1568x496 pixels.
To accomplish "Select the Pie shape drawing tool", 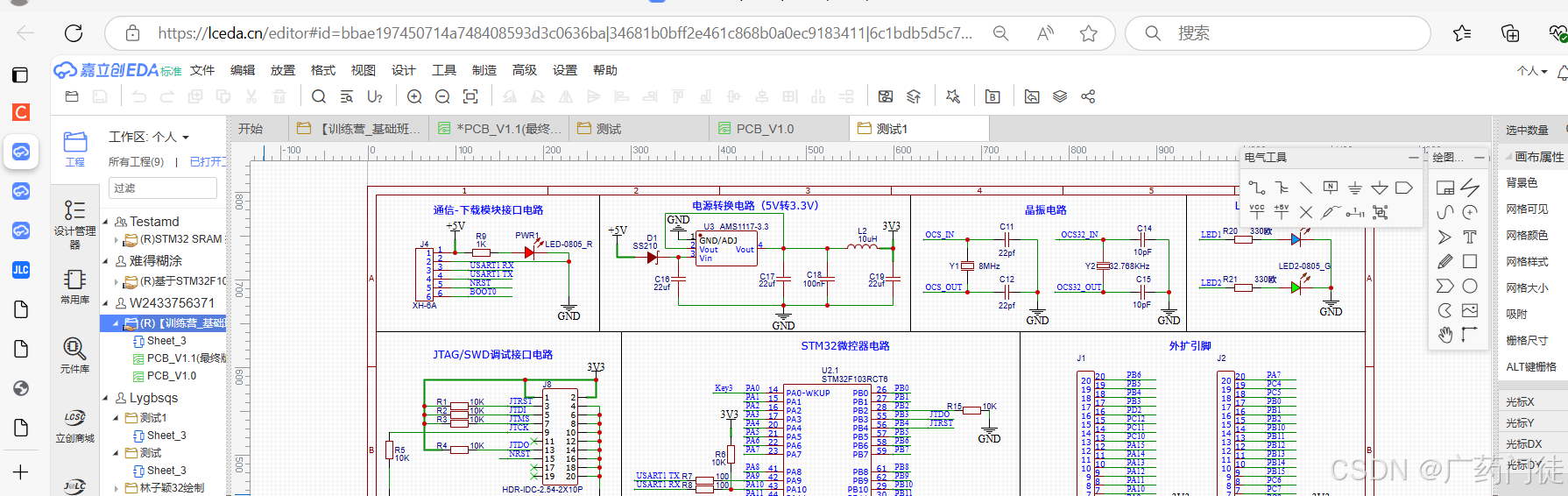I will [x=1445, y=310].
